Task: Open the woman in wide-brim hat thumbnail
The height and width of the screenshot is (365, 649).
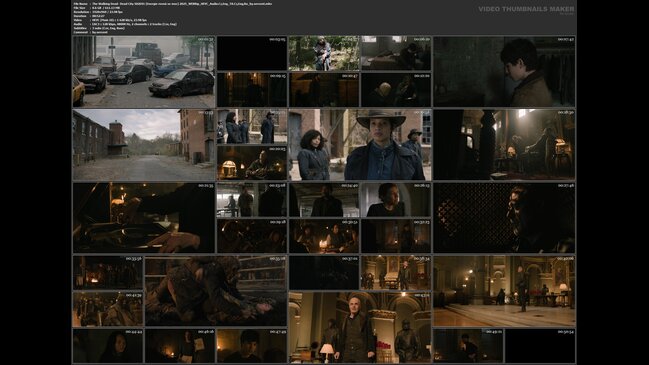Action: pyautogui.click(x=360, y=145)
